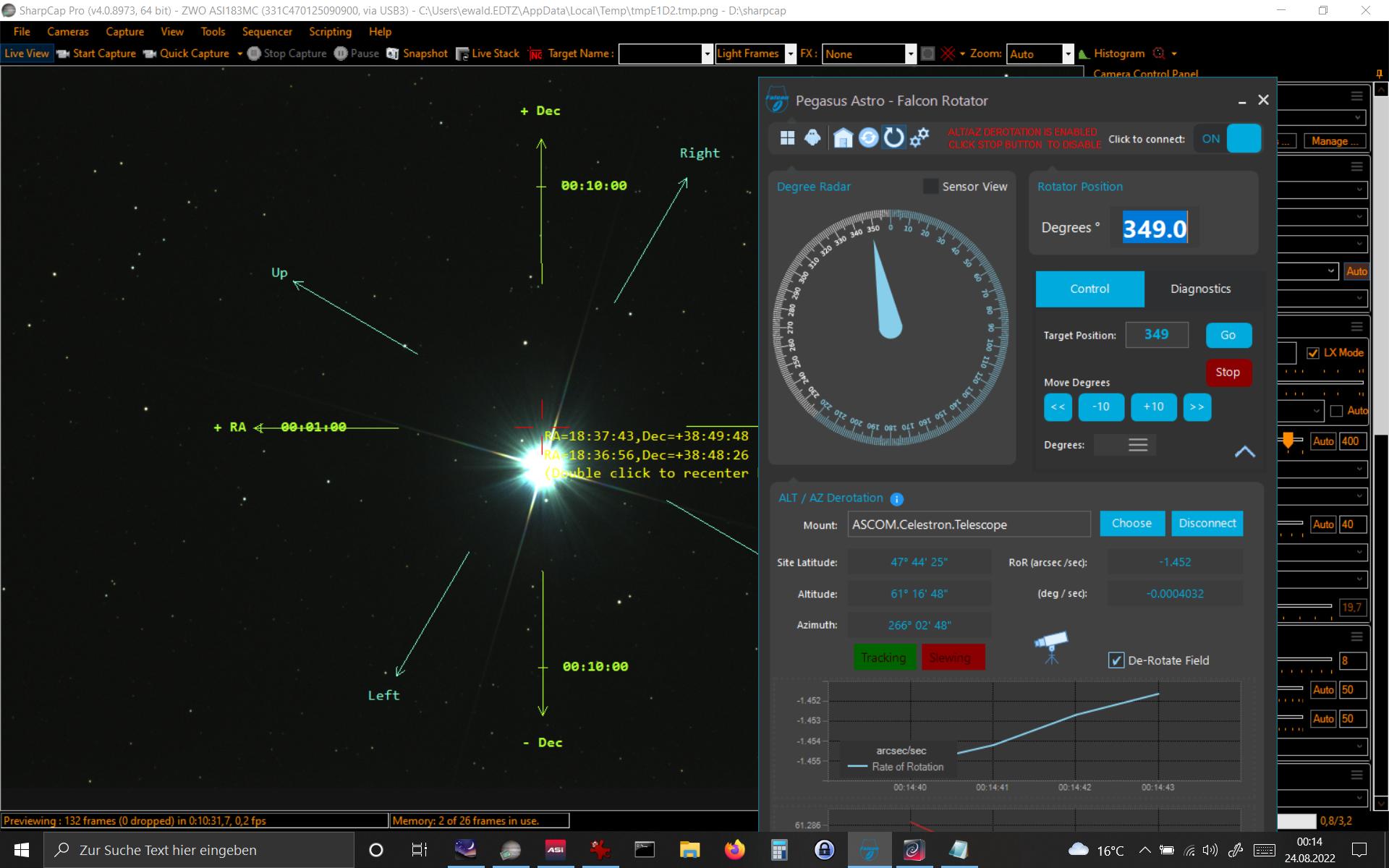Open Falcon Rotator settings gears icon

919,137
